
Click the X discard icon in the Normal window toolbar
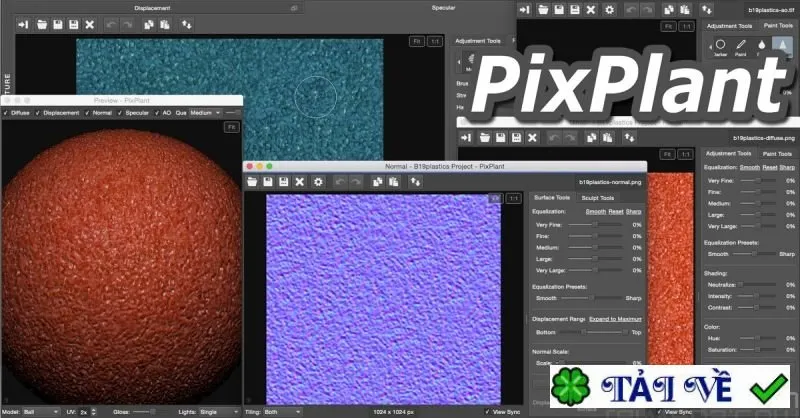(300, 182)
